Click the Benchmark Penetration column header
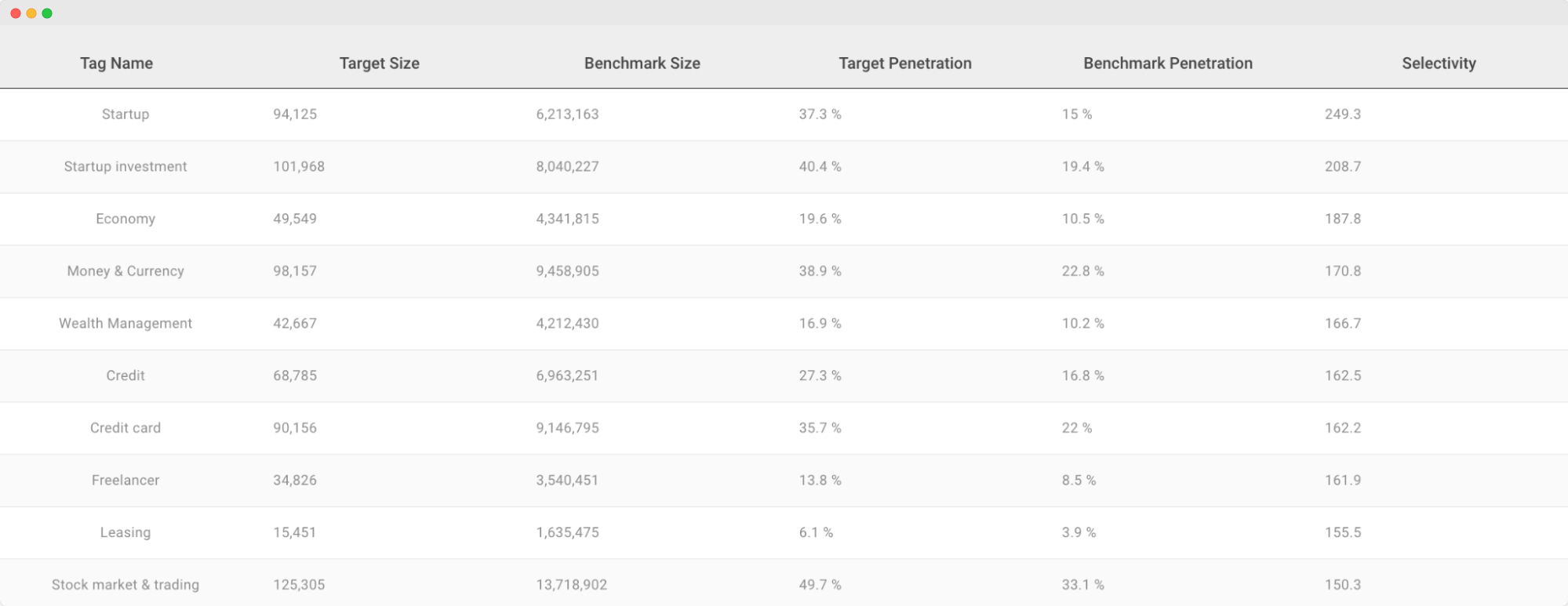The image size is (1568, 606). pos(1167,64)
